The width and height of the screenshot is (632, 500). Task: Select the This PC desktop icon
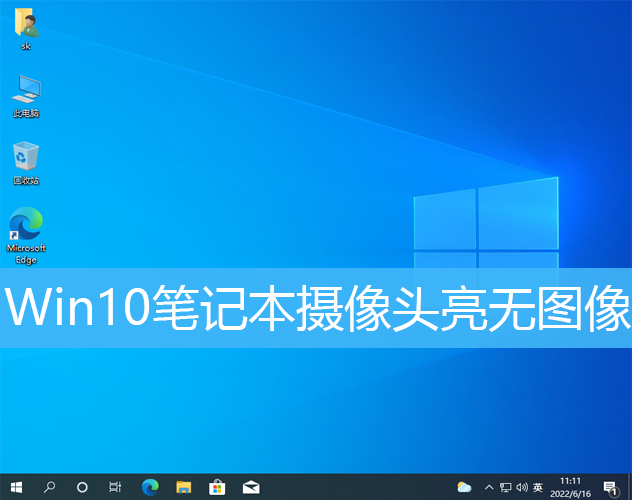(x=26, y=94)
